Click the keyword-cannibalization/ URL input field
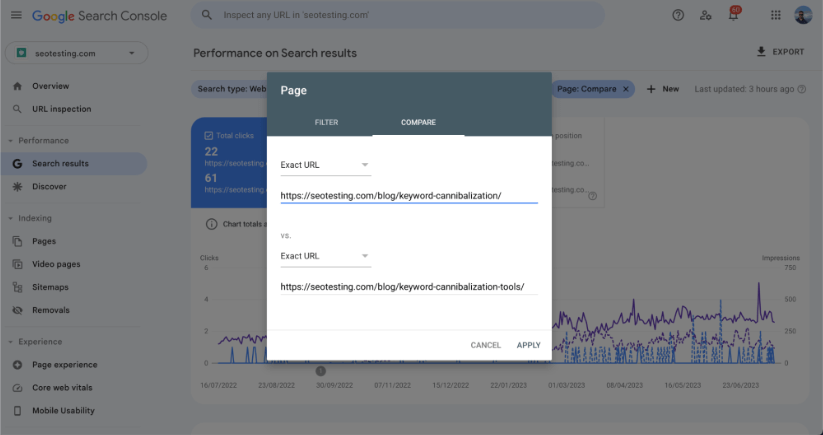 click(409, 196)
